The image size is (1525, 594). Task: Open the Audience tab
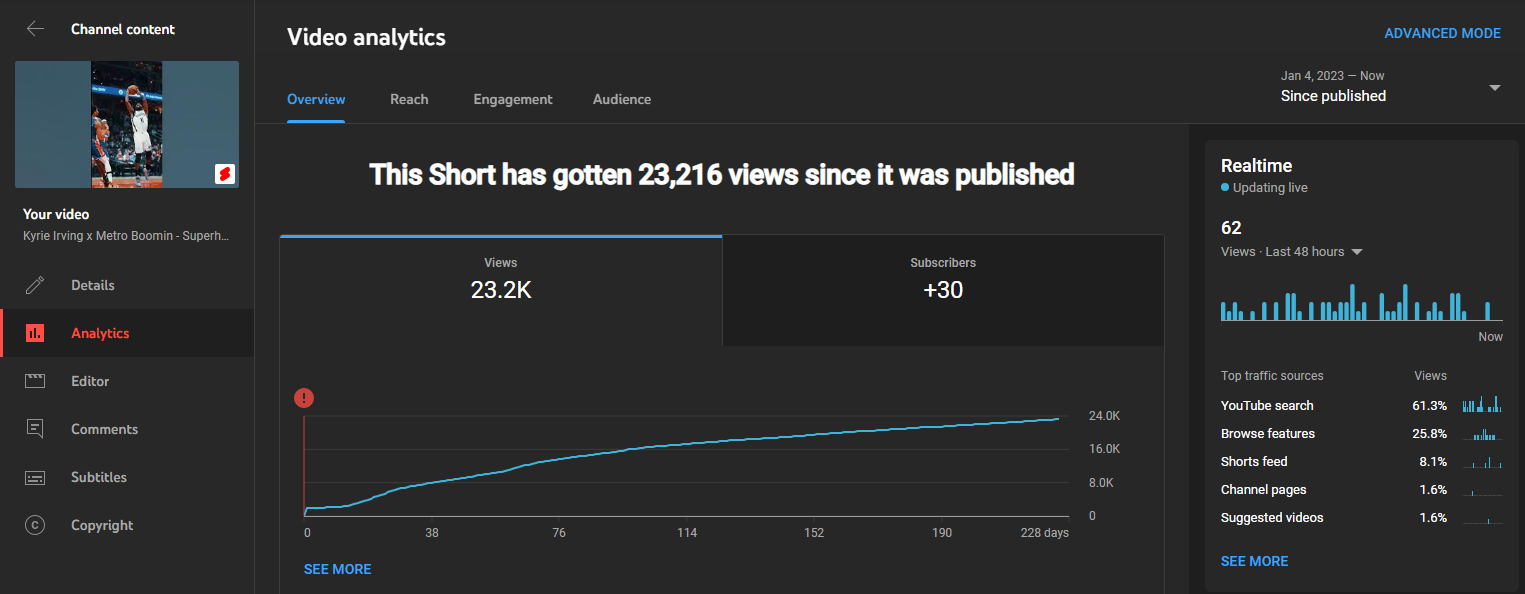click(622, 99)
